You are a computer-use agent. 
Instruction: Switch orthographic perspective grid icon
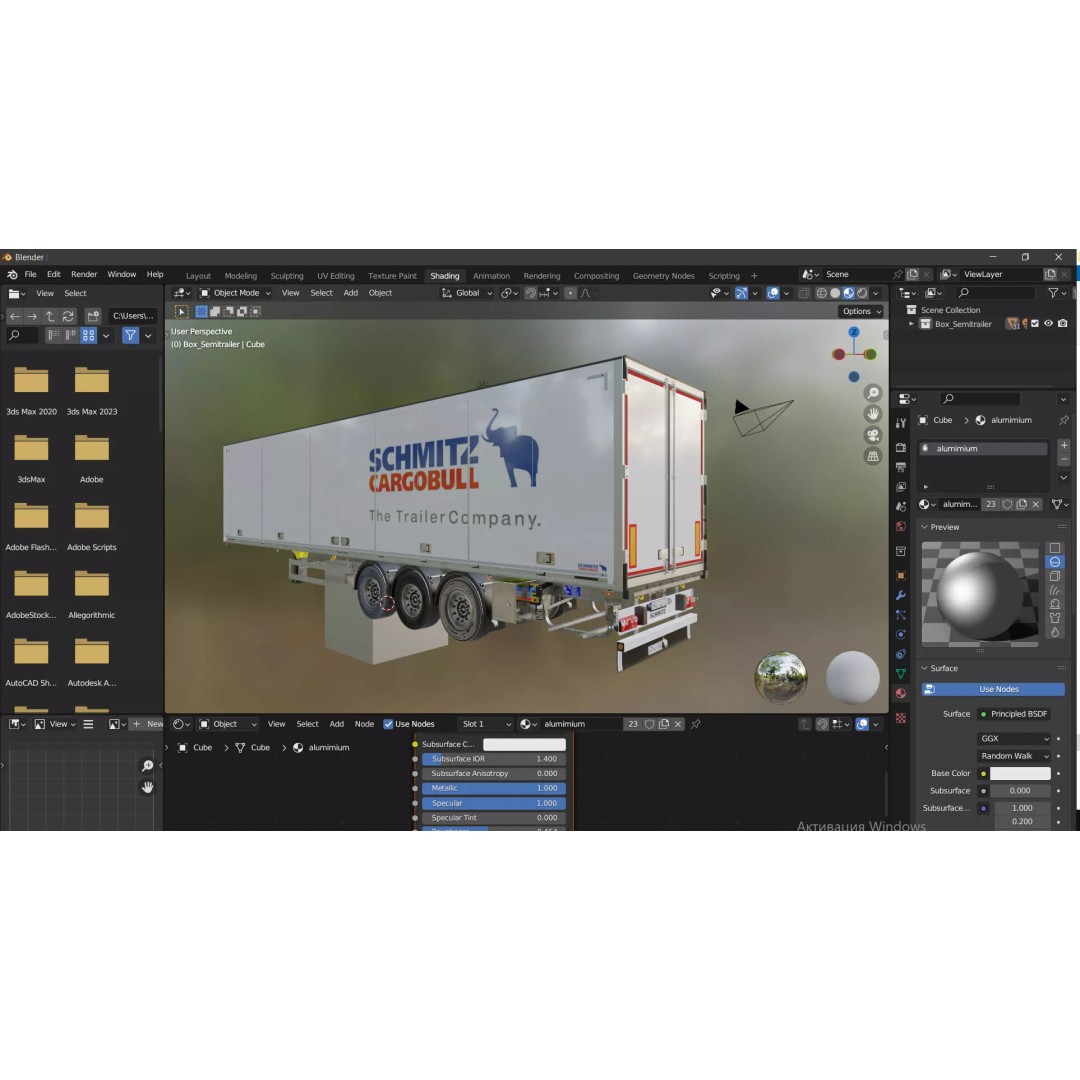pos(873,456)
